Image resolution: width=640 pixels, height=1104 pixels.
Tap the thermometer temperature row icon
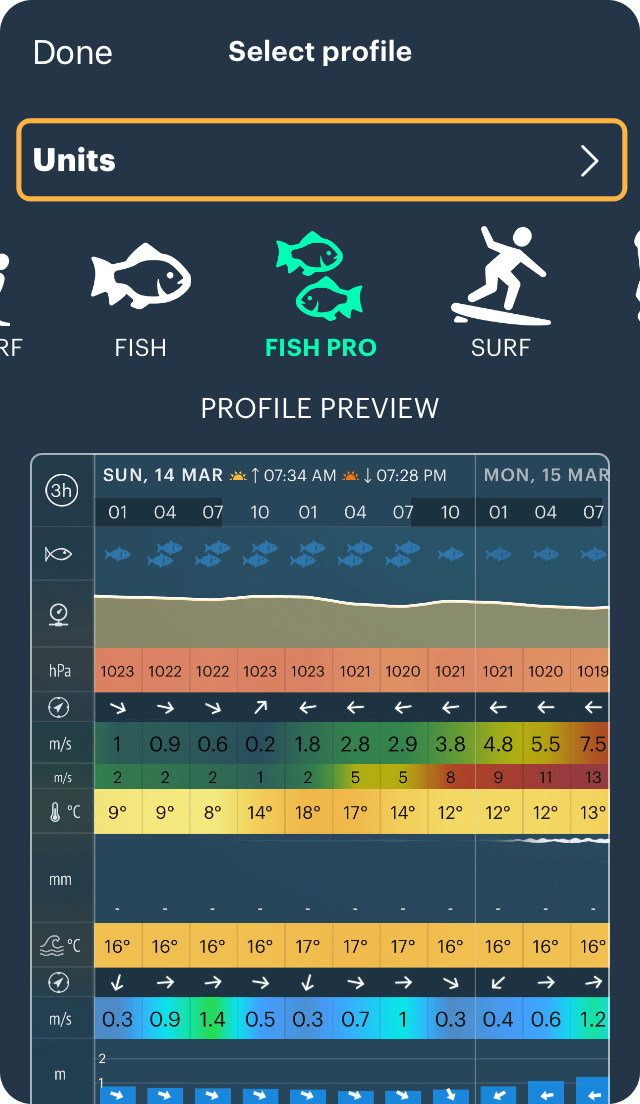(x=62, y=812)
